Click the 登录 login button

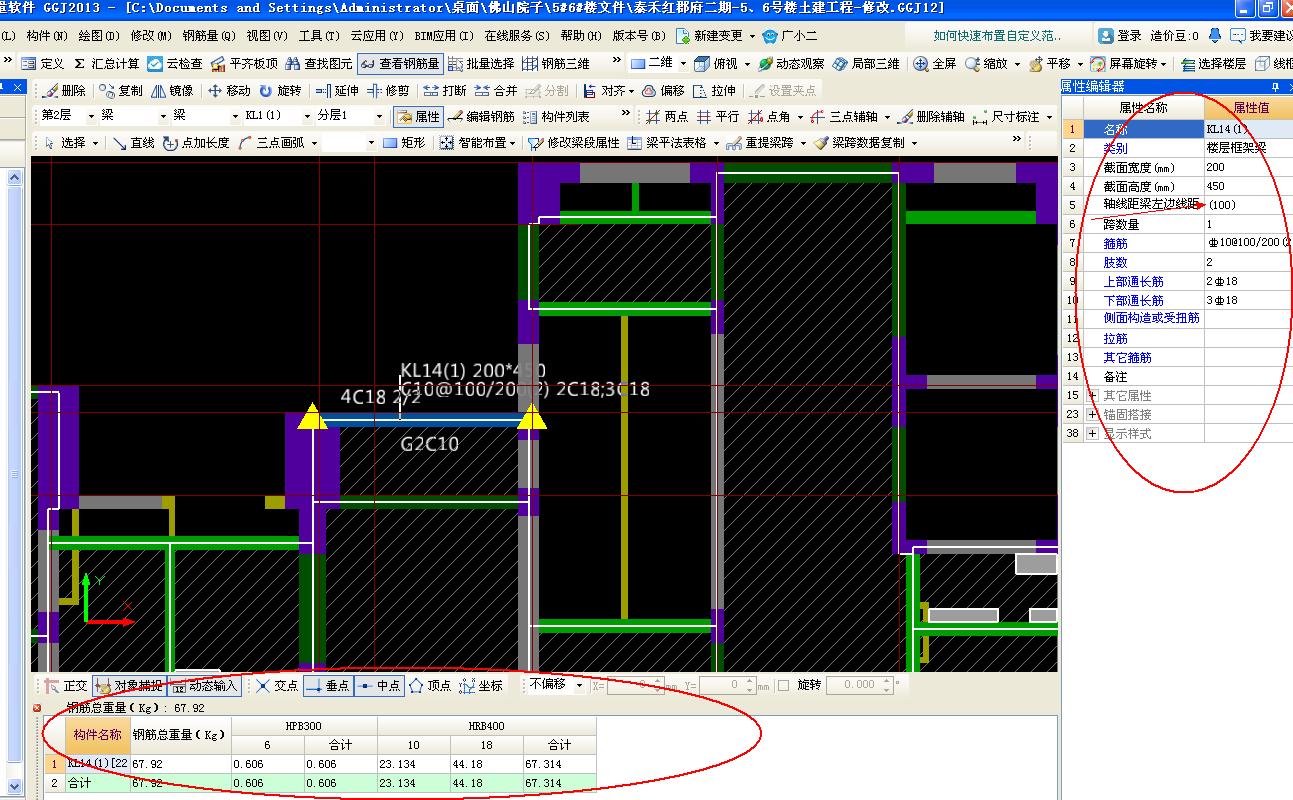click(1120, 36)
